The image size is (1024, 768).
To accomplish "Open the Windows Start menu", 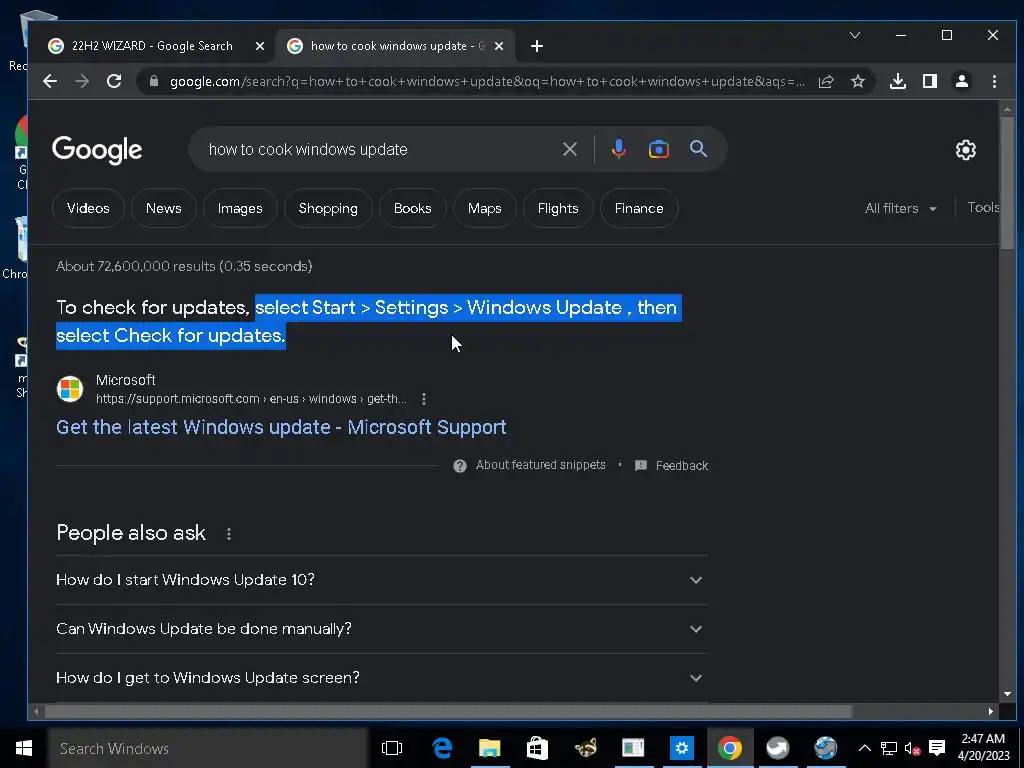I will 24,748.
